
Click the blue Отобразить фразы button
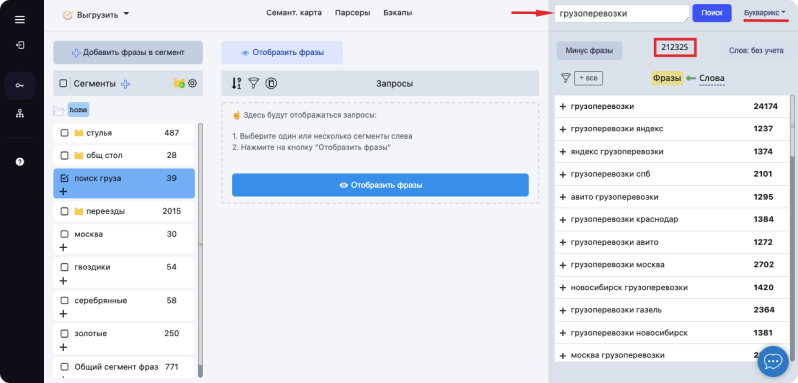tap(380, 185)
